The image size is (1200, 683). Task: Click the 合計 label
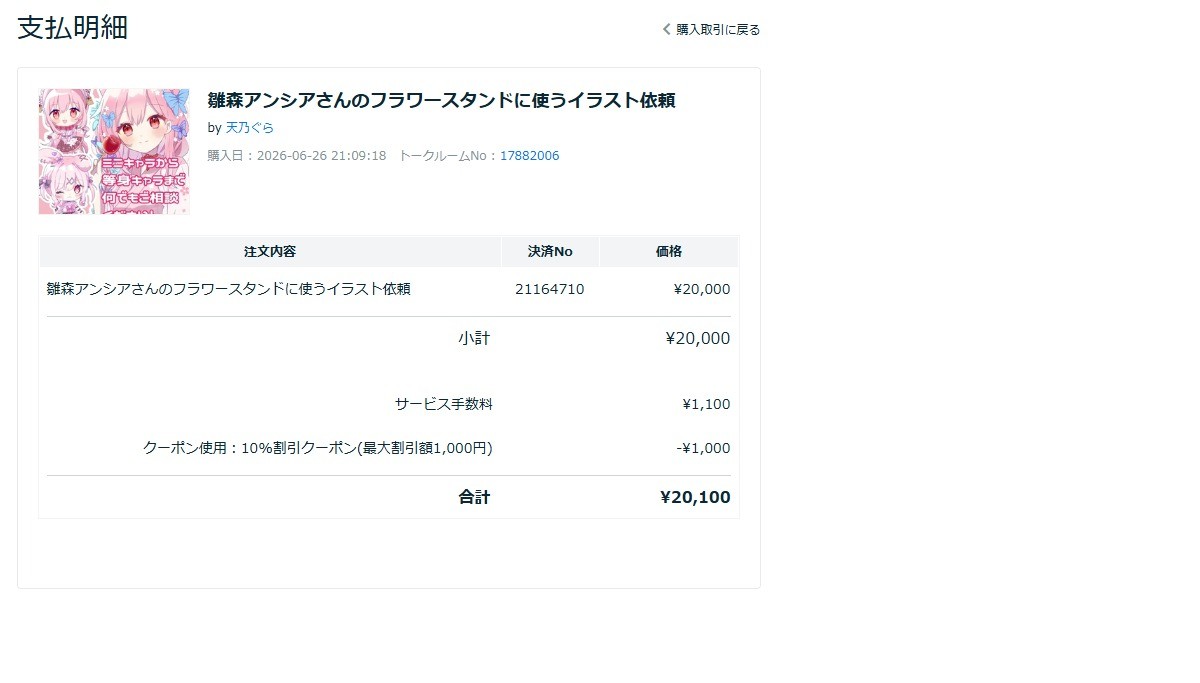[474, 497]
